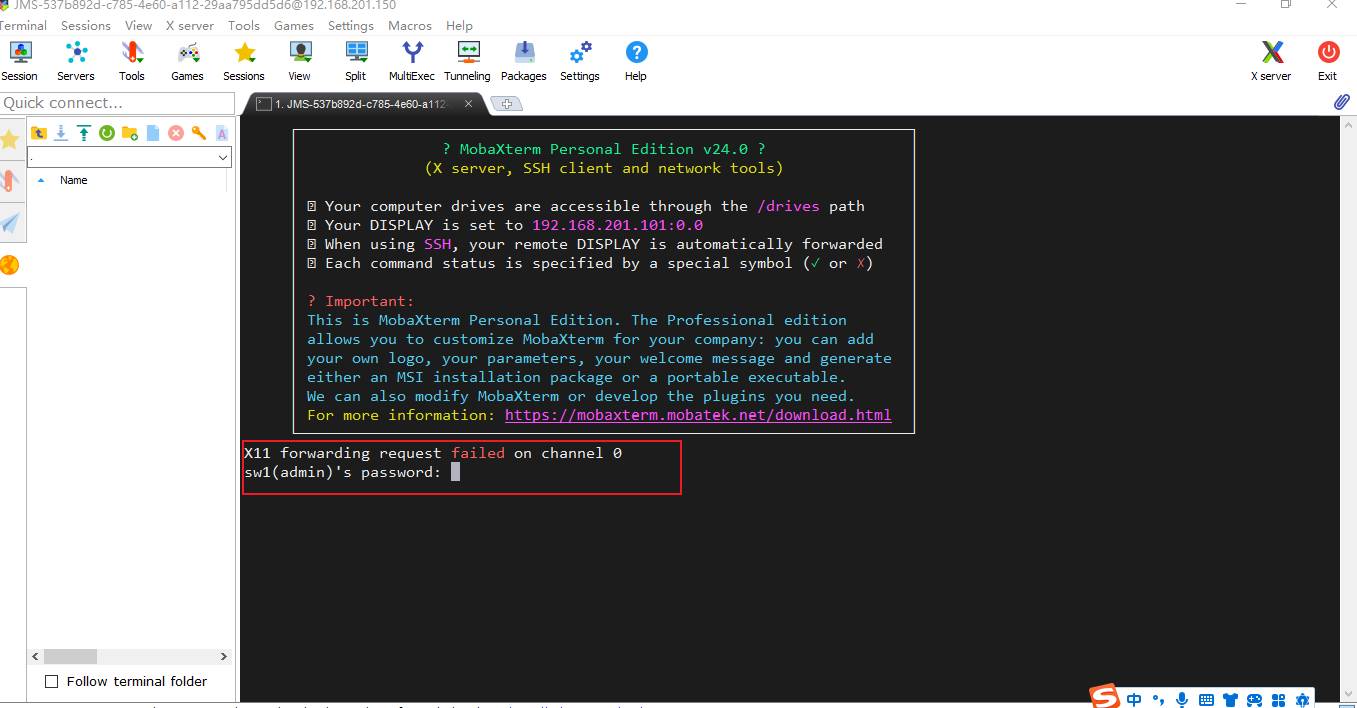Open the Sogou skin shirt icon
1357x708 pixels.
coord(1230,700)
